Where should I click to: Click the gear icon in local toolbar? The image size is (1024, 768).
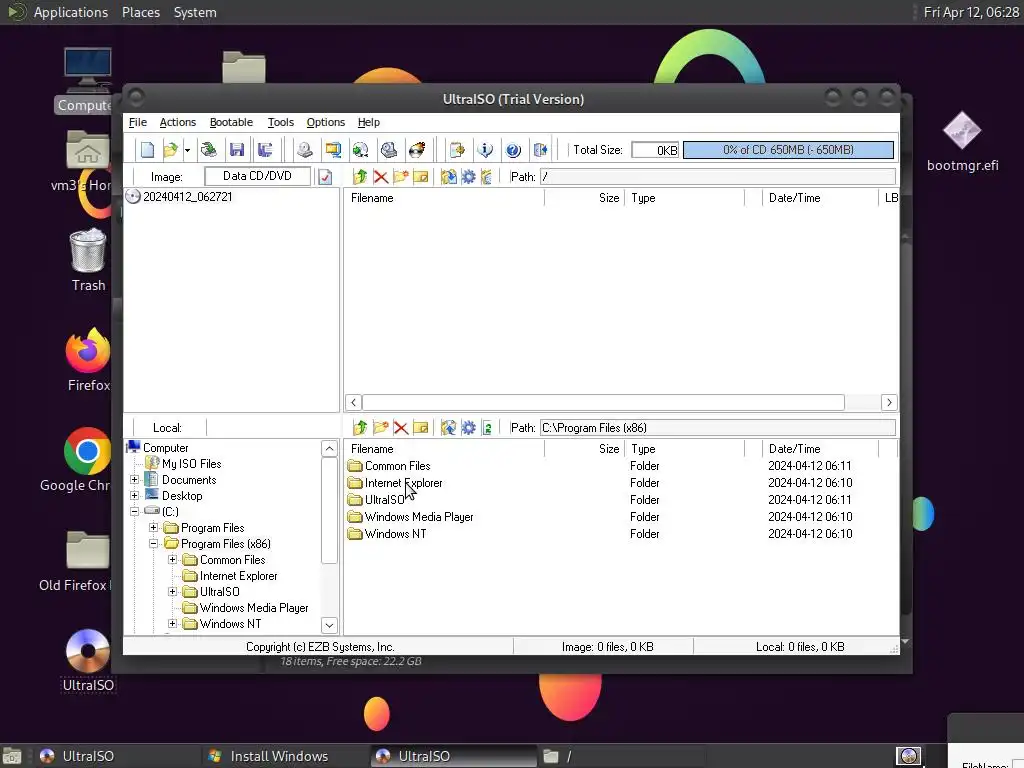[468, 428]
